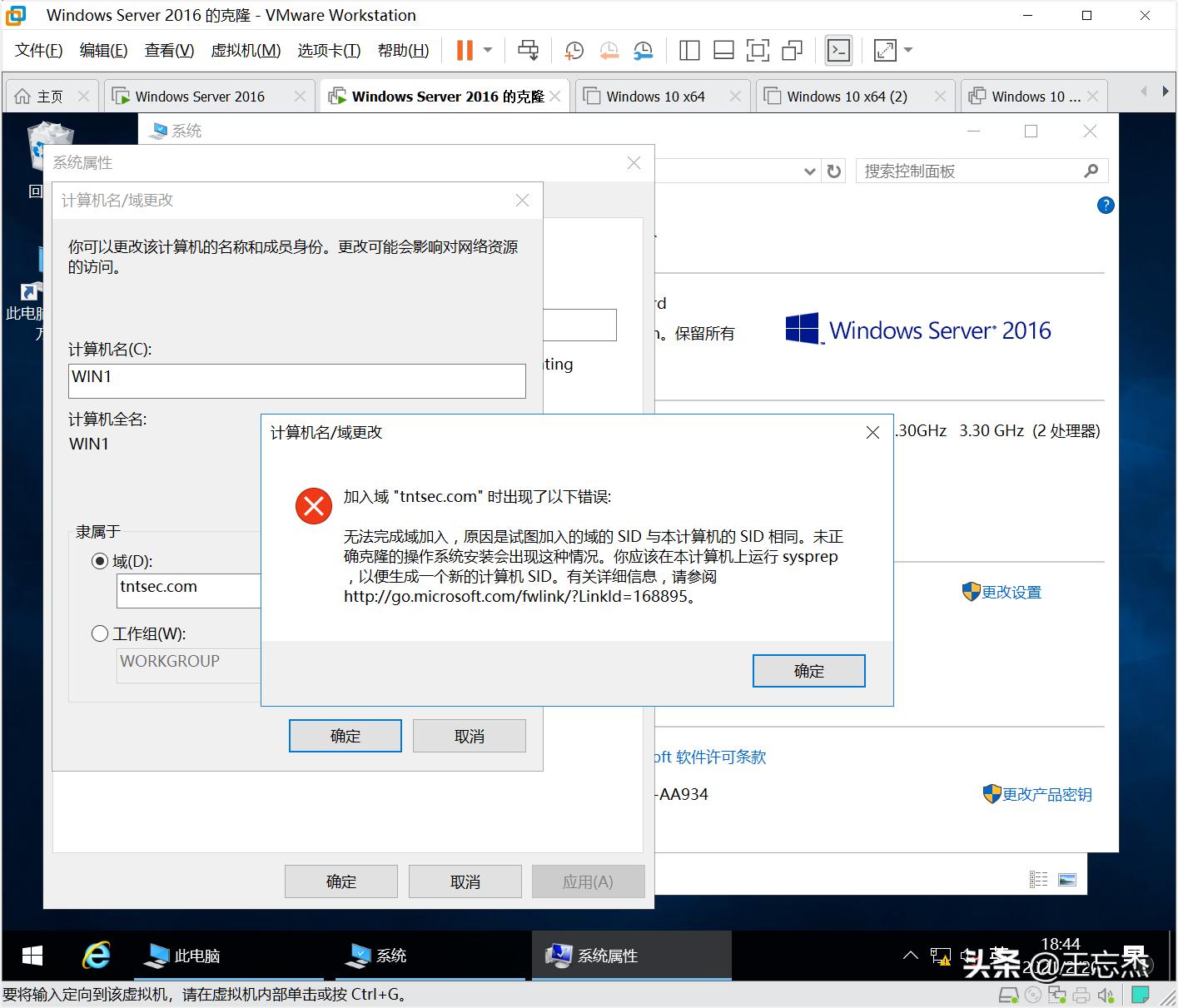Open the snapshot manager
The image size is (1178, 1008).
[x=643, y=51]
